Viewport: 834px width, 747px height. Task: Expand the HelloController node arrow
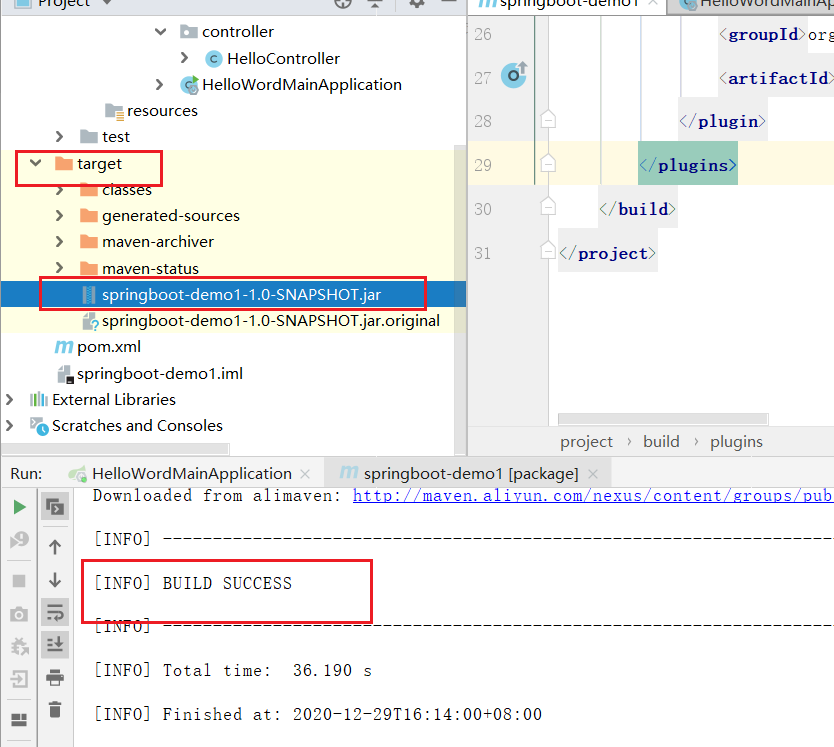coord(184,57)
